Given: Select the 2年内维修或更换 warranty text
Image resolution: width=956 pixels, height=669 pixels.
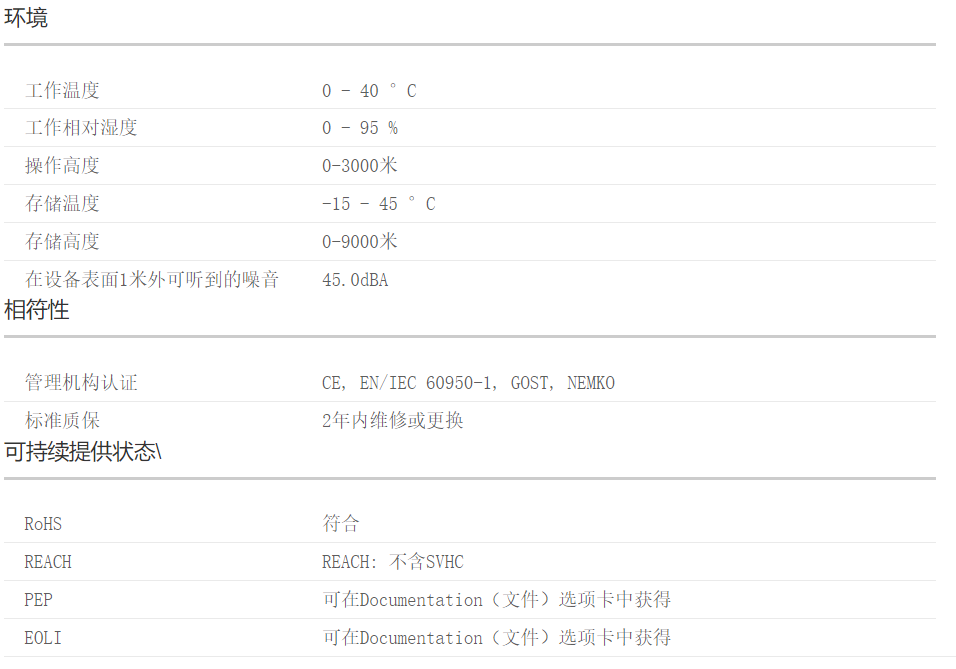Looking at the screenshot, I should click(x=393, y=420).
